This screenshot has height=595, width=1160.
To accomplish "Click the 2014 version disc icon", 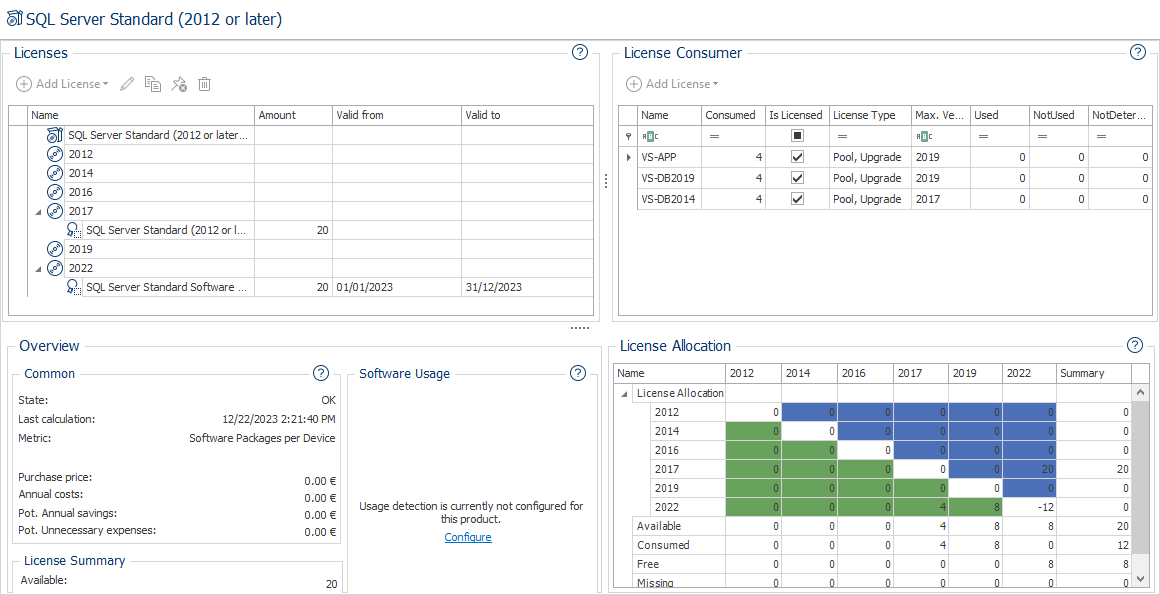I will [x=55, y=173].
